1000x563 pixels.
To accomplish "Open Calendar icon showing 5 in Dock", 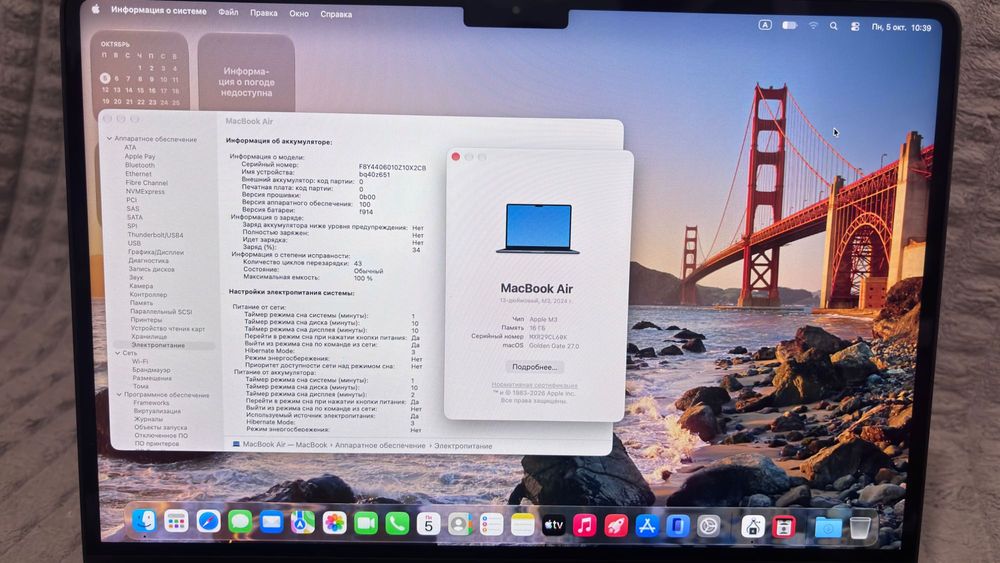I will pyautogui.click(x=428, y=525).
